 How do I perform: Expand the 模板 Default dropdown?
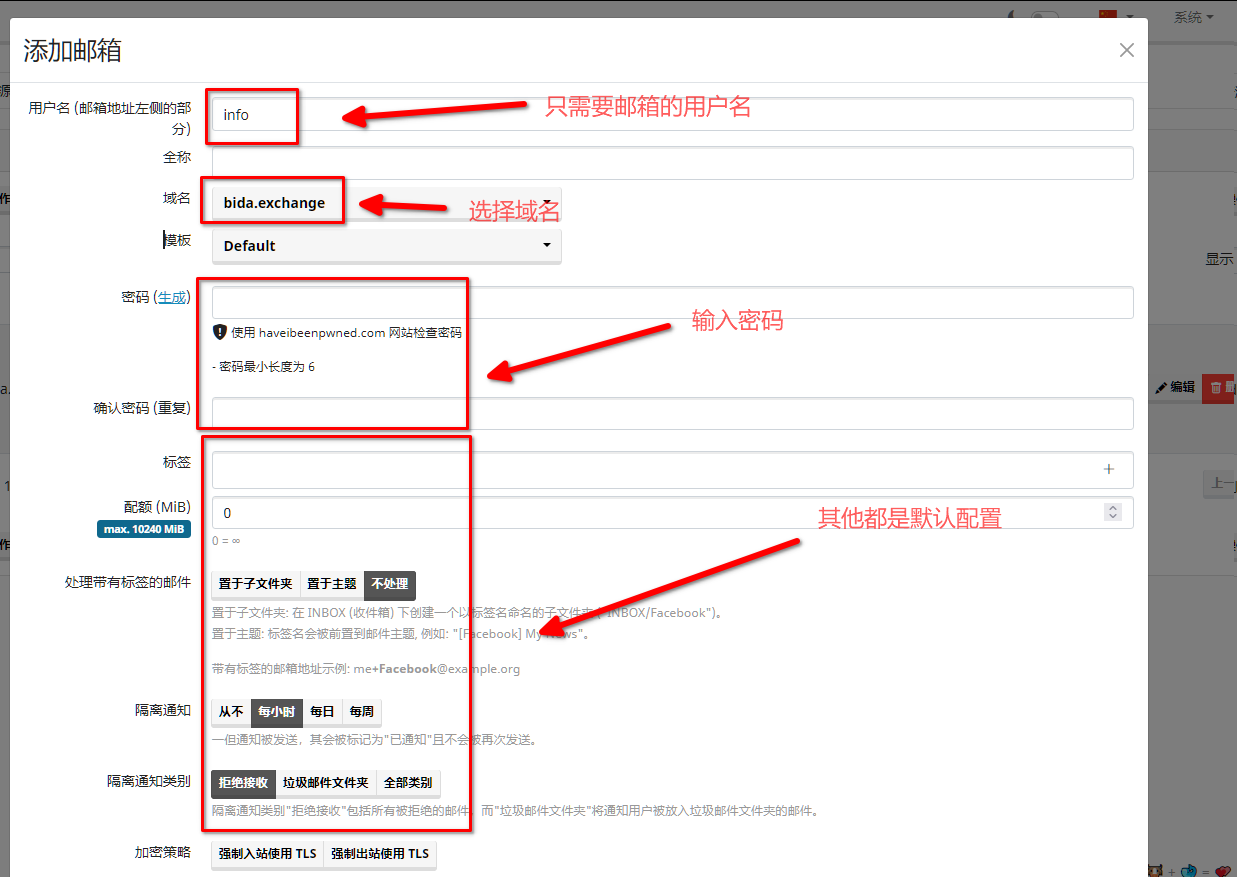pyautogui.click(x=386, y=246)
